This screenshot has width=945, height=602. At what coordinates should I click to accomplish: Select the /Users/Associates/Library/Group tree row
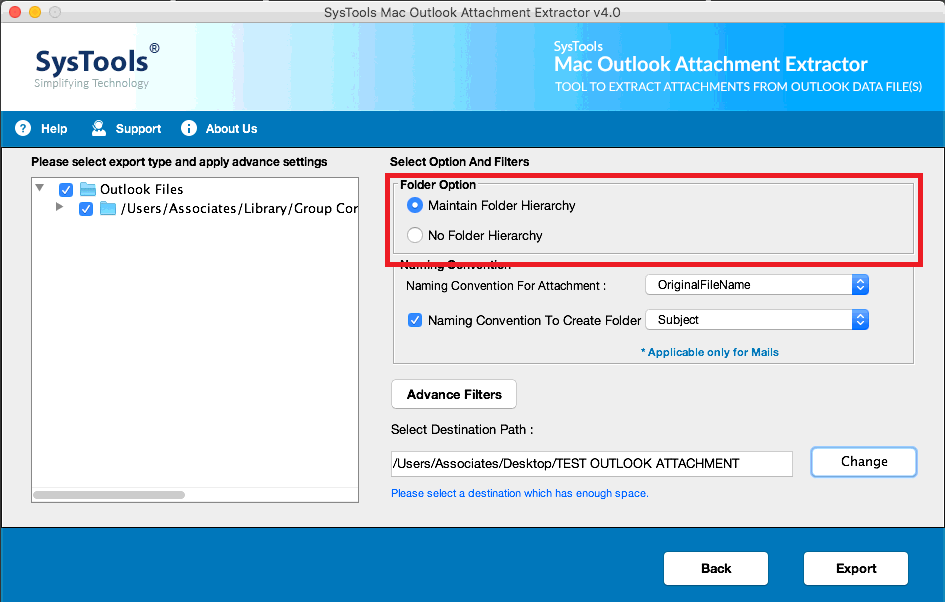coord(239,209)
